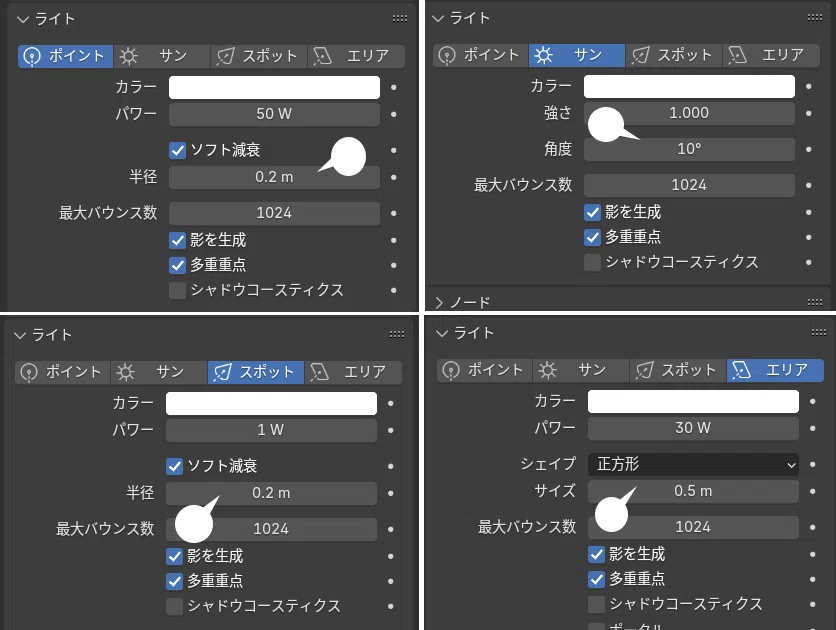Uncheck 影を生成 in the spot light panel
Screen dimensions: 836x630
coord(174,556)
